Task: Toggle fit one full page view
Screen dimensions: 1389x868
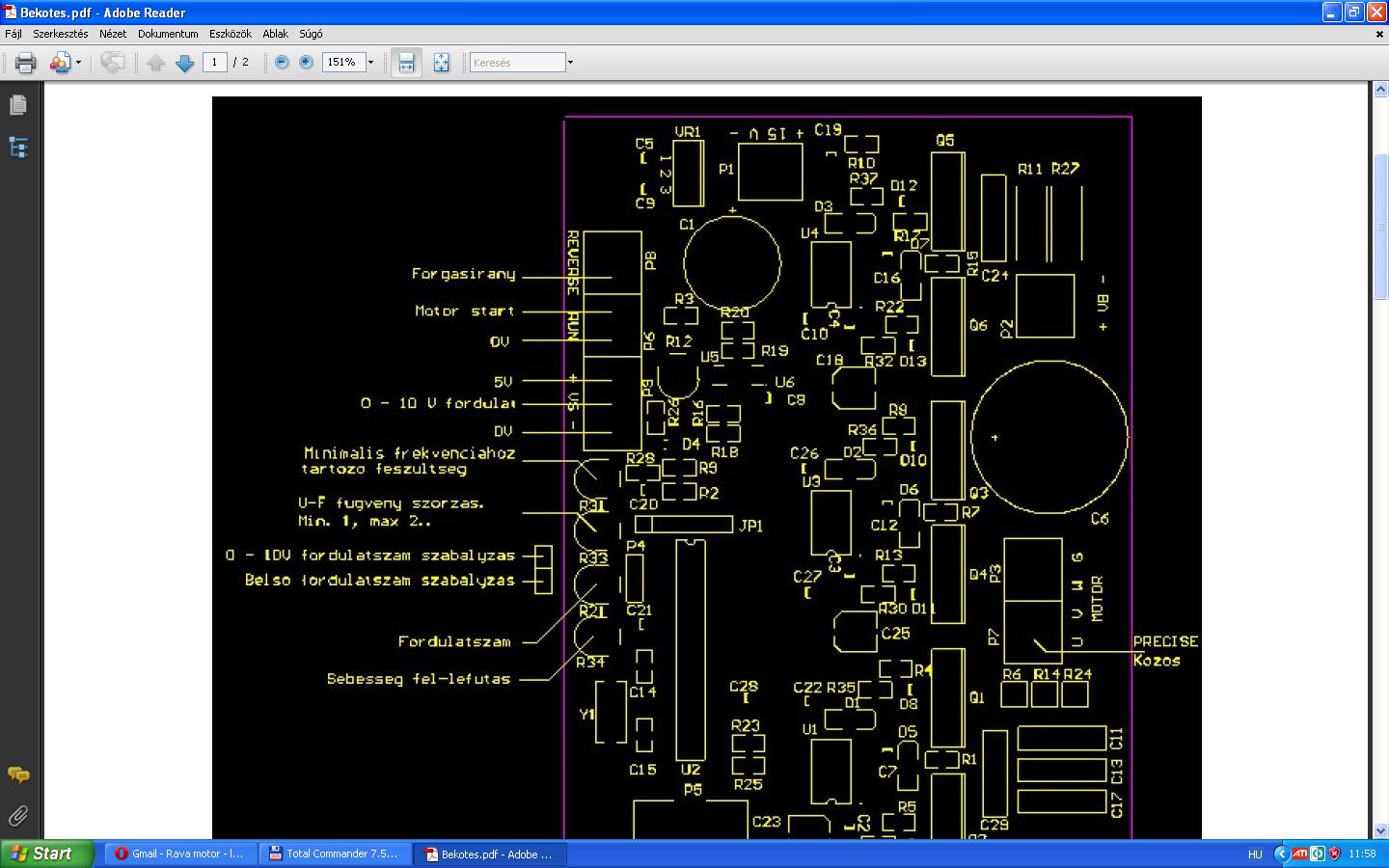Action: click(441, 63)
